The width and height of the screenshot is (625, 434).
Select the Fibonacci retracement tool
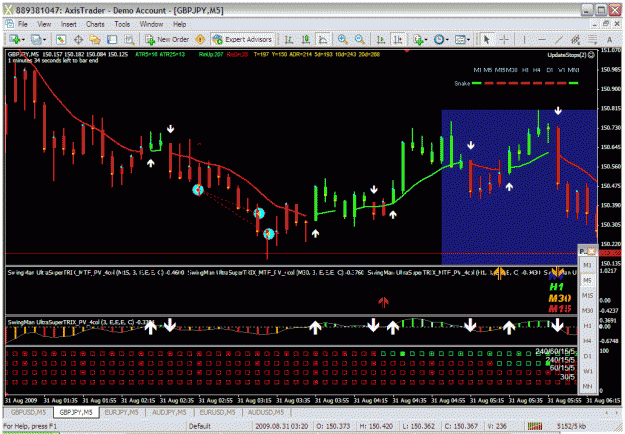pos(592,39)
